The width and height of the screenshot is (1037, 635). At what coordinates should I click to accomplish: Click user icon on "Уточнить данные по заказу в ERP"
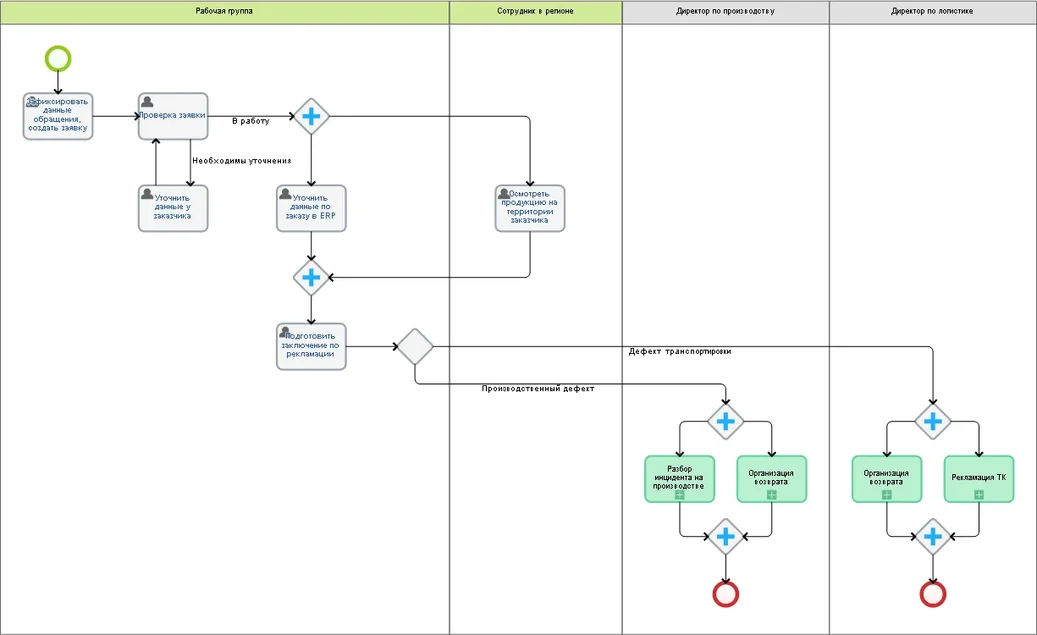coord(287,194)
